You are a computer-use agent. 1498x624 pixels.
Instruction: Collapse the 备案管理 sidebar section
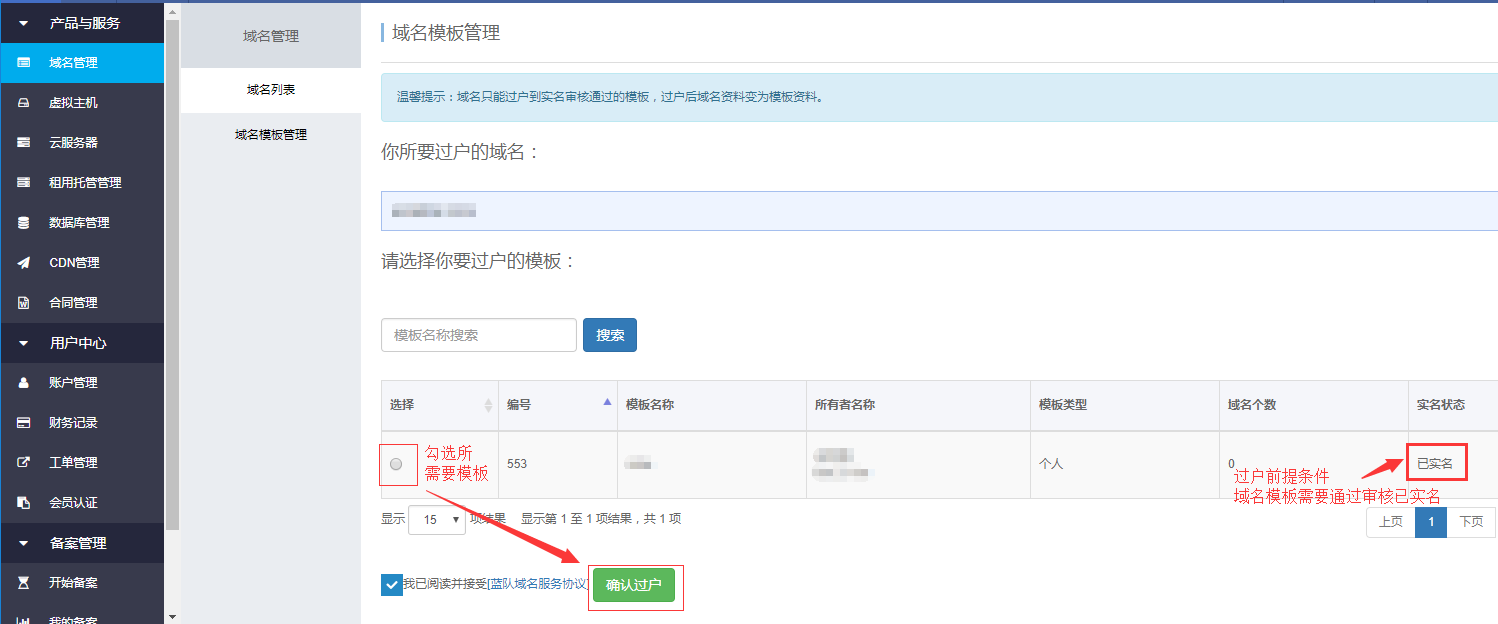pyautogui.click(x=24, y=543)
